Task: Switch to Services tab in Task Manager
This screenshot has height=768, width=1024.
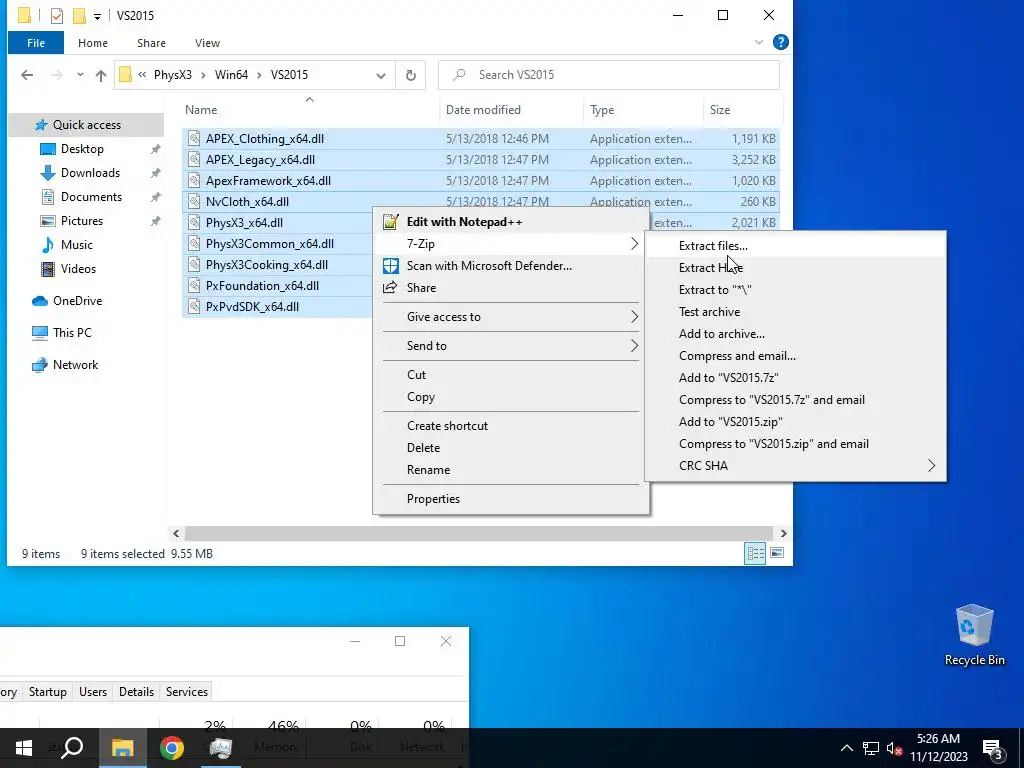Action: coord(187,692)
